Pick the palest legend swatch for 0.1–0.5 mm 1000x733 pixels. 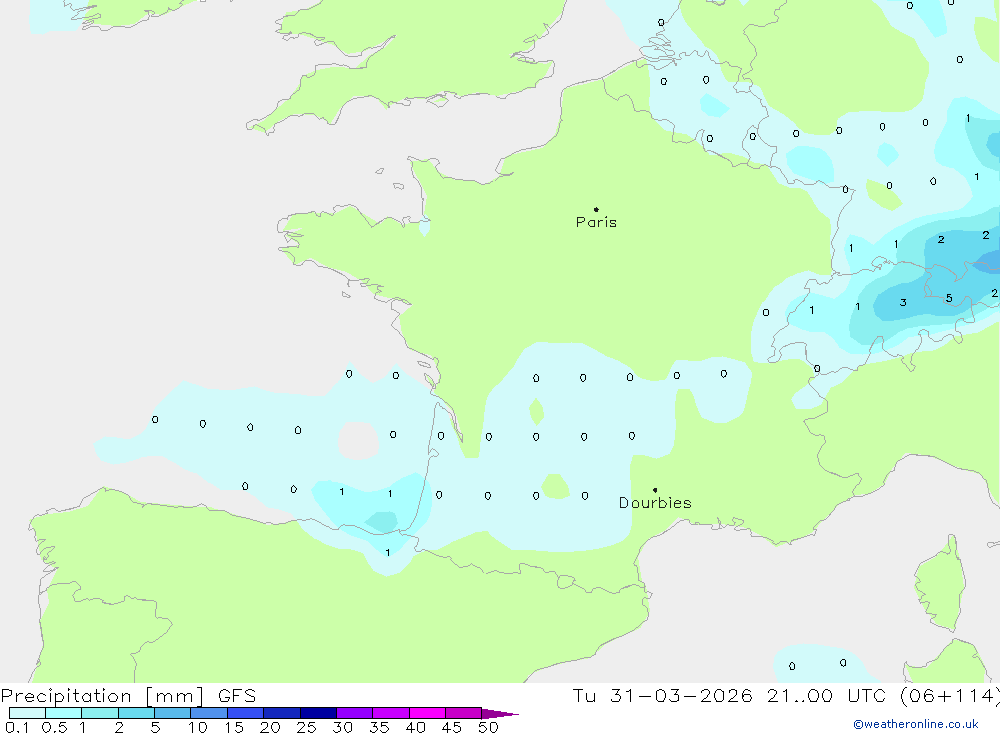pyautogui.click(x=27, y=713)
